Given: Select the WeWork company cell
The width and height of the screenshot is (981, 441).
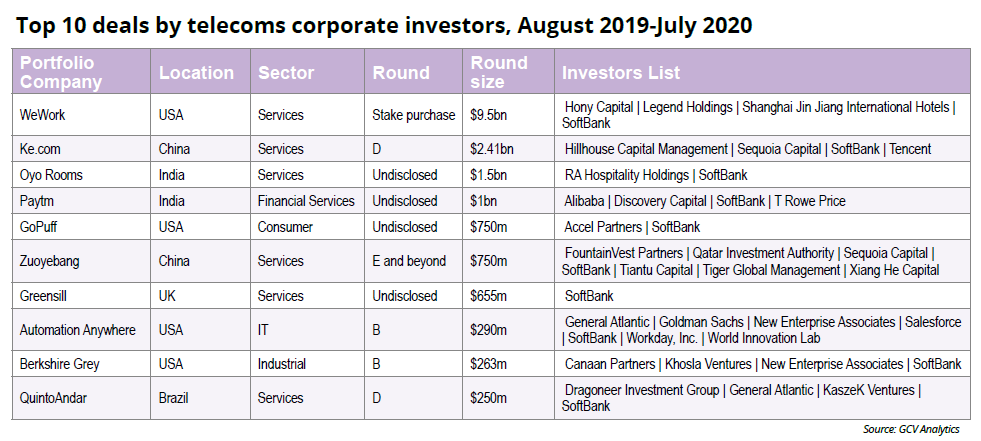Looking at the screenshot, I should coord(44,115).
